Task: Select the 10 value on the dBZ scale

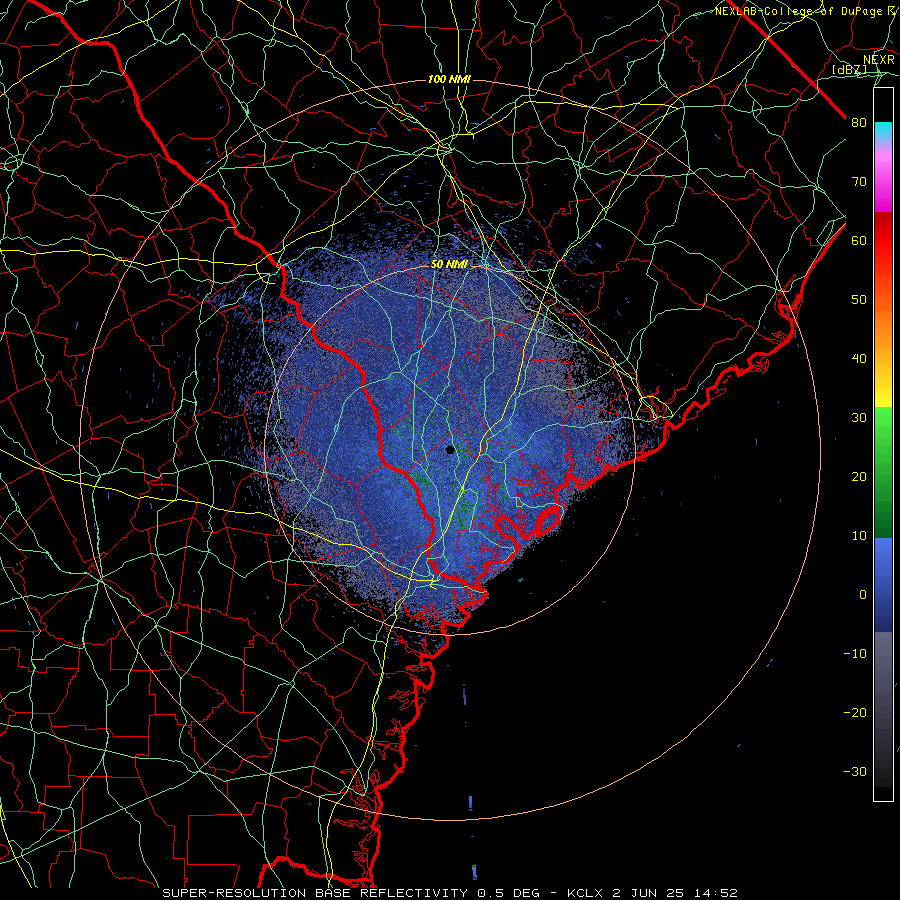Action: click(859, 536)
